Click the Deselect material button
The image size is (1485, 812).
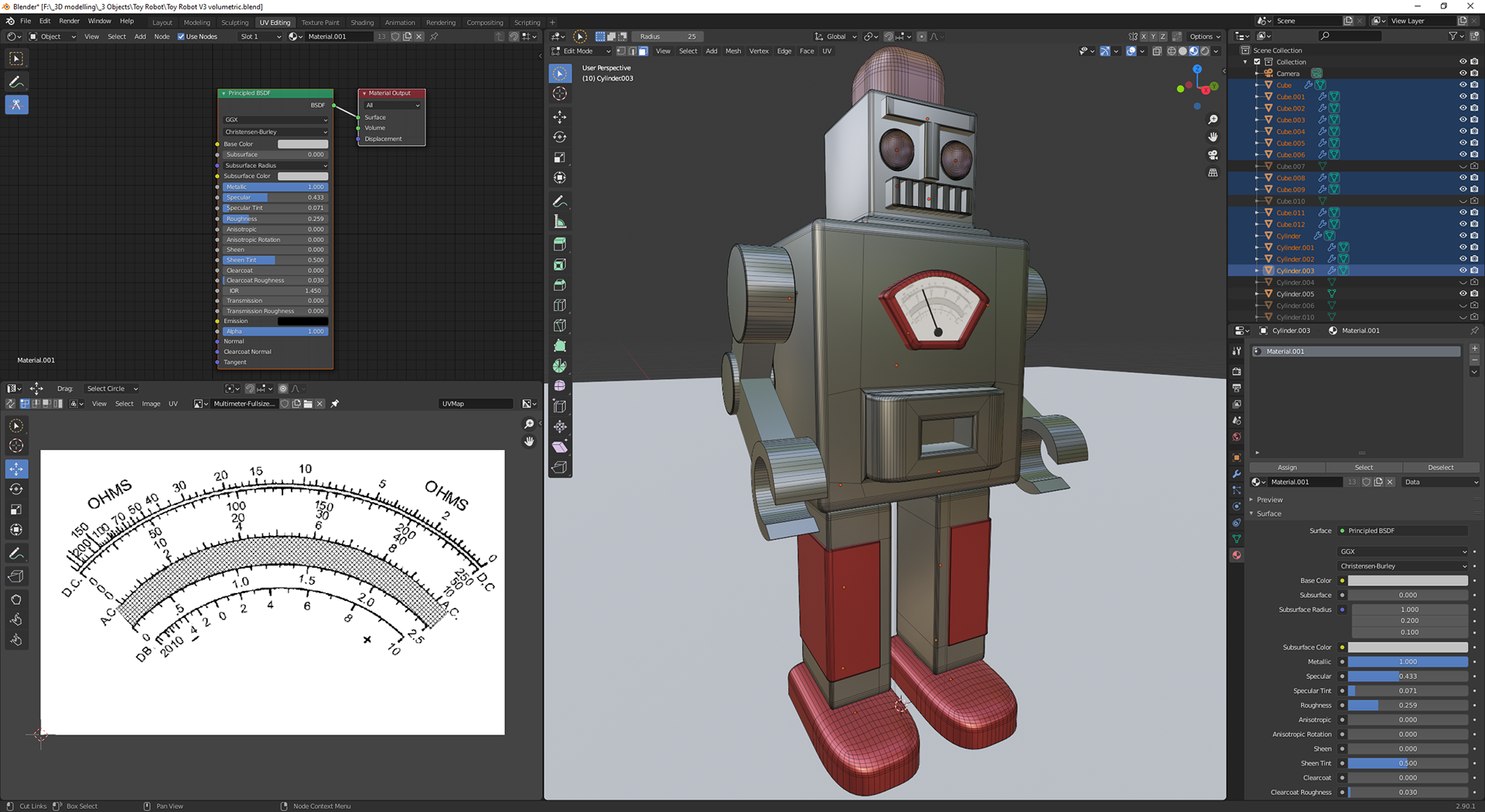1440,467
